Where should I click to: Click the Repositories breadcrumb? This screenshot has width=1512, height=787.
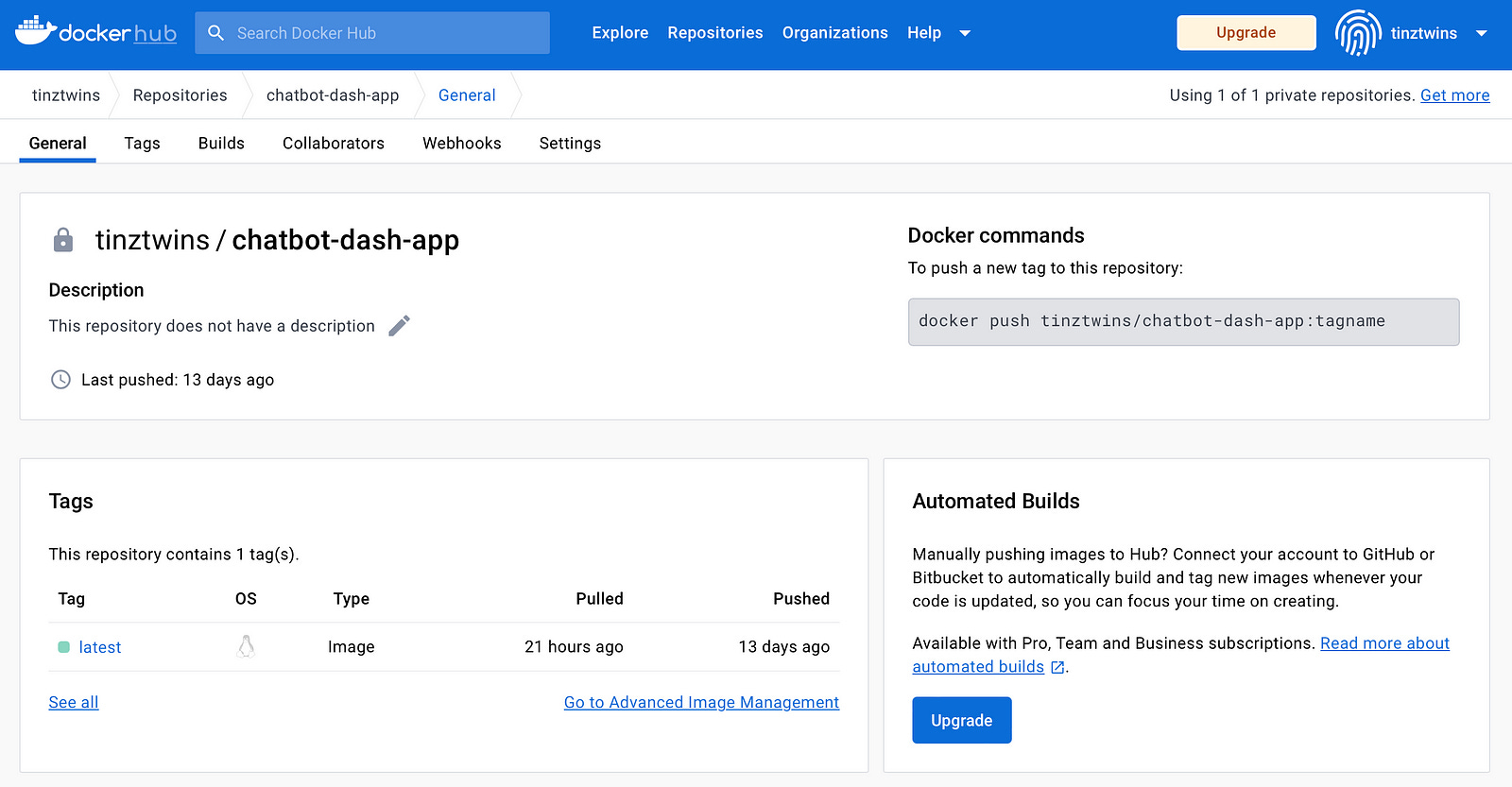(180, 95)
